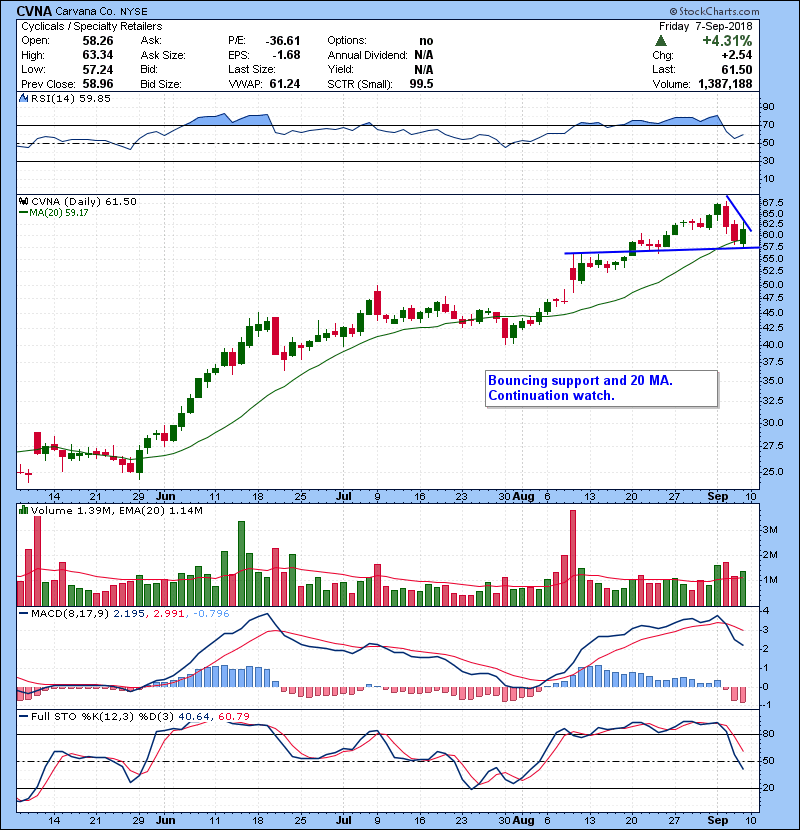
Task: Click the EPS value -1.68
Action: (x=286, y=55)
